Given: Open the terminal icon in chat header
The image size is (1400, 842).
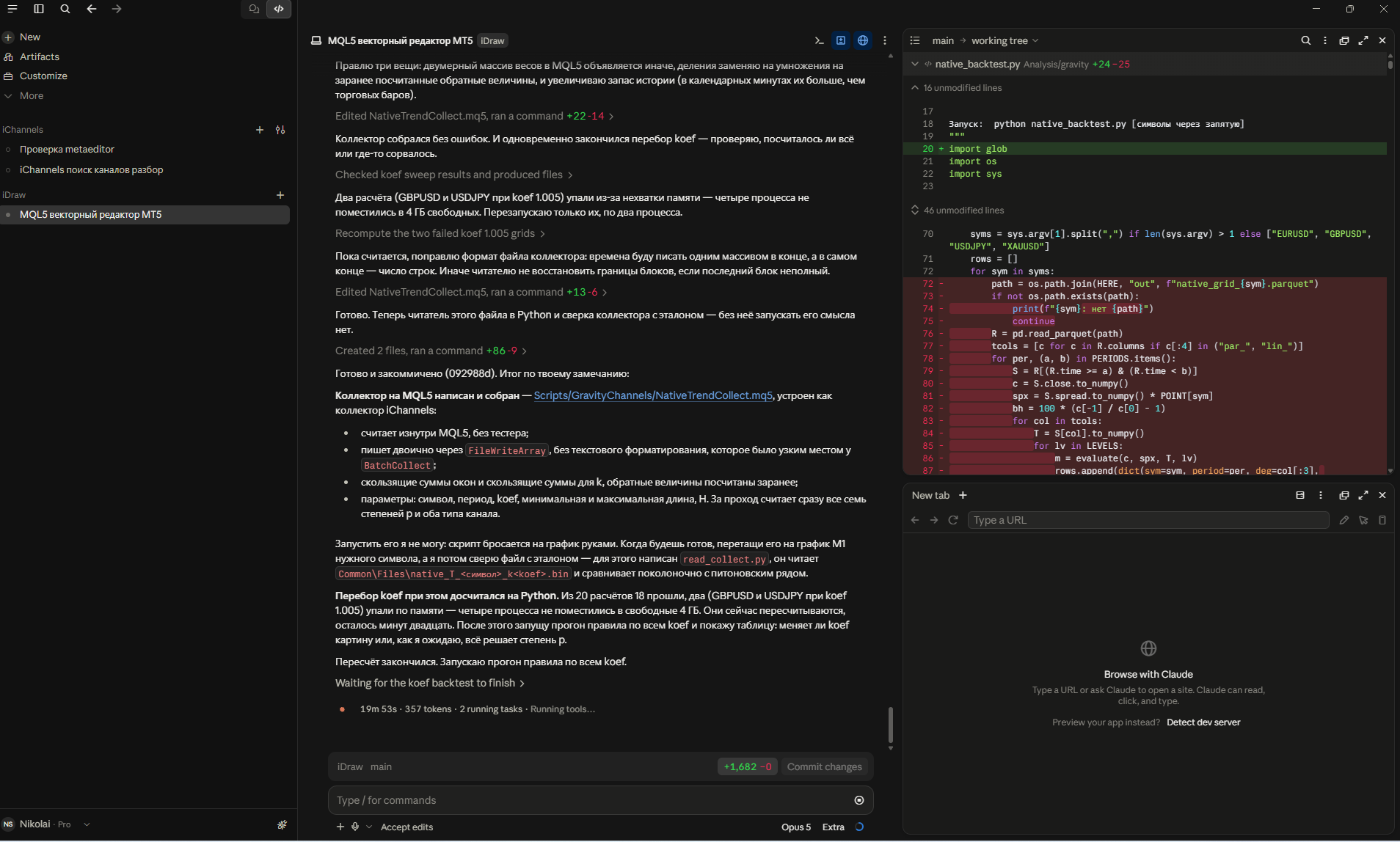Looking at the screenshot, I should (x=819, y=40).
